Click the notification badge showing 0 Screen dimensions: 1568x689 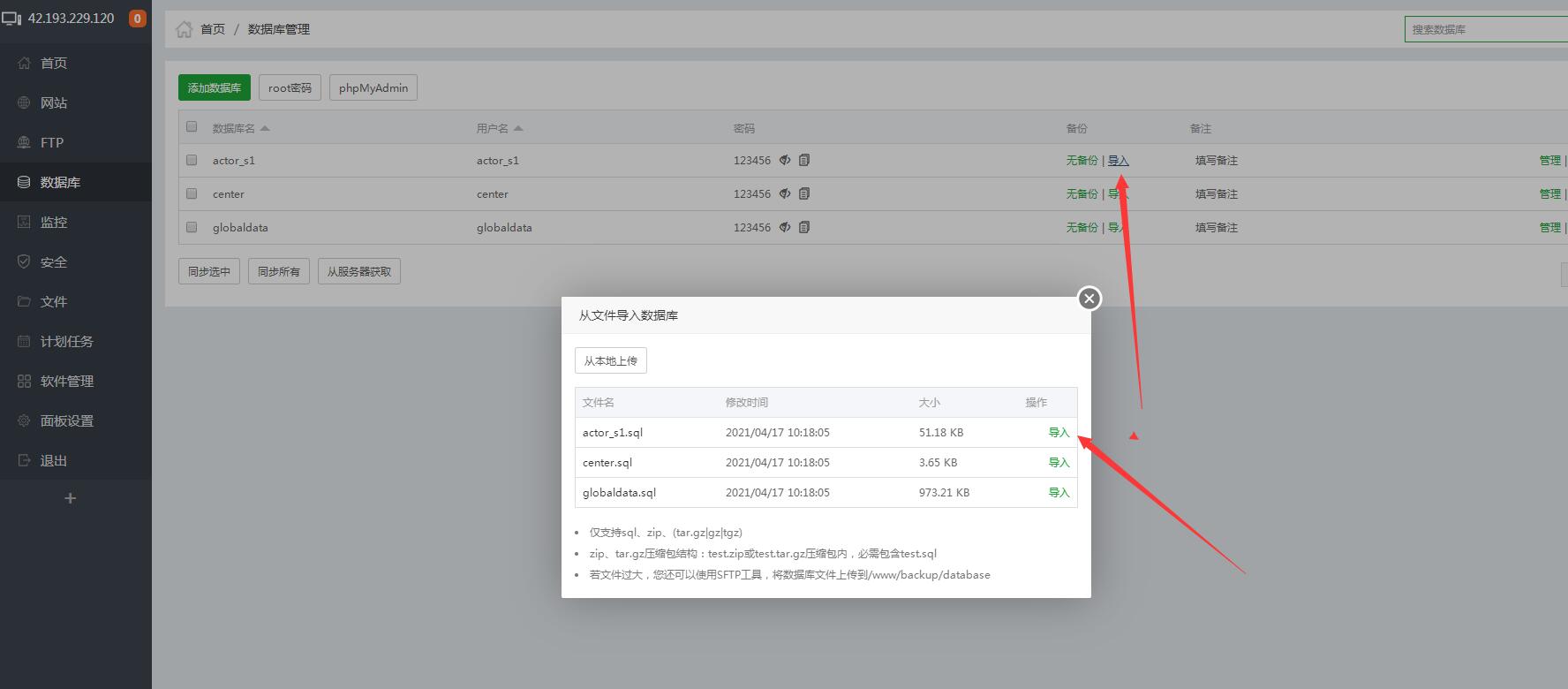pos(137,19)
